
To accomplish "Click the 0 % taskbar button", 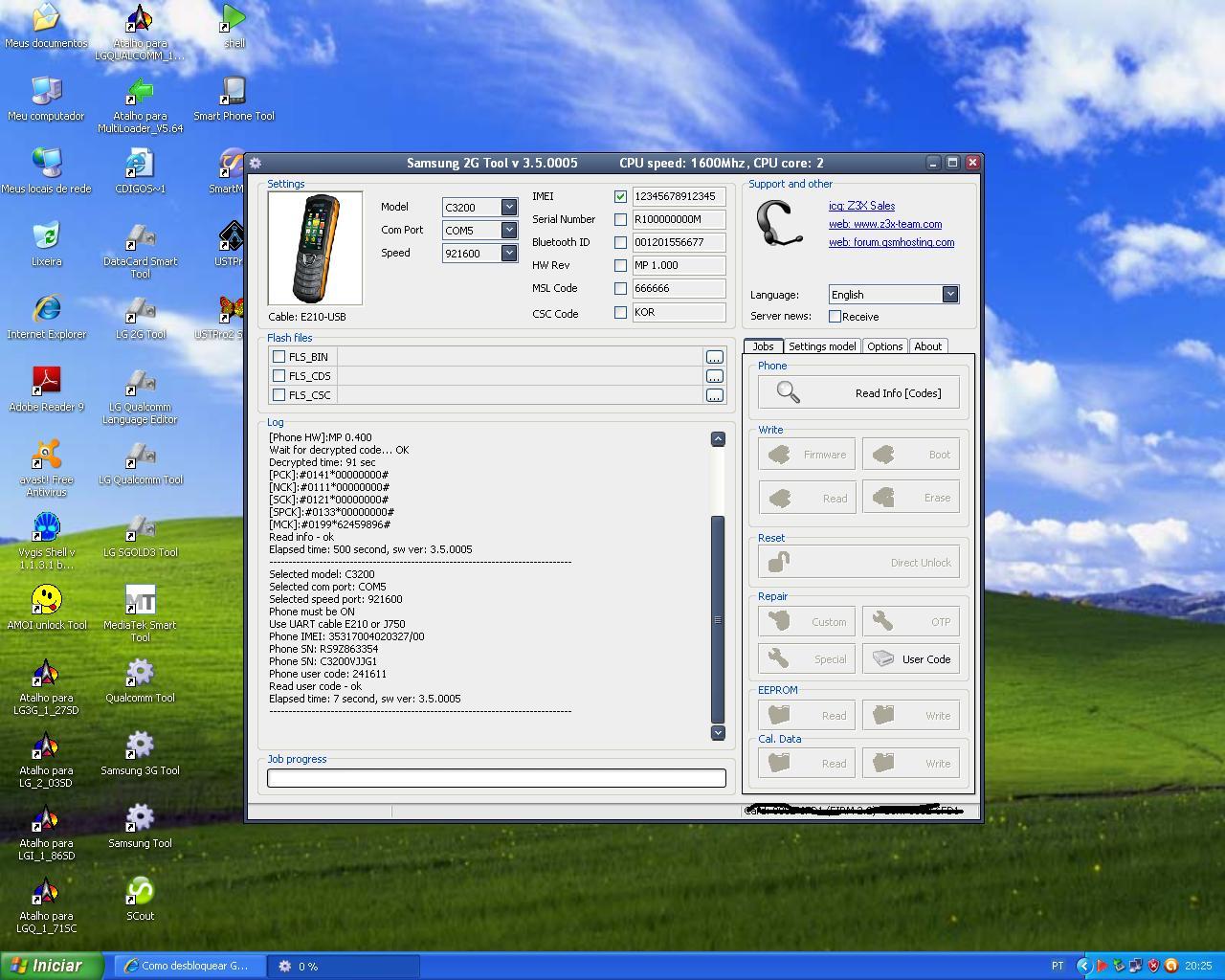I will [343, 966].
